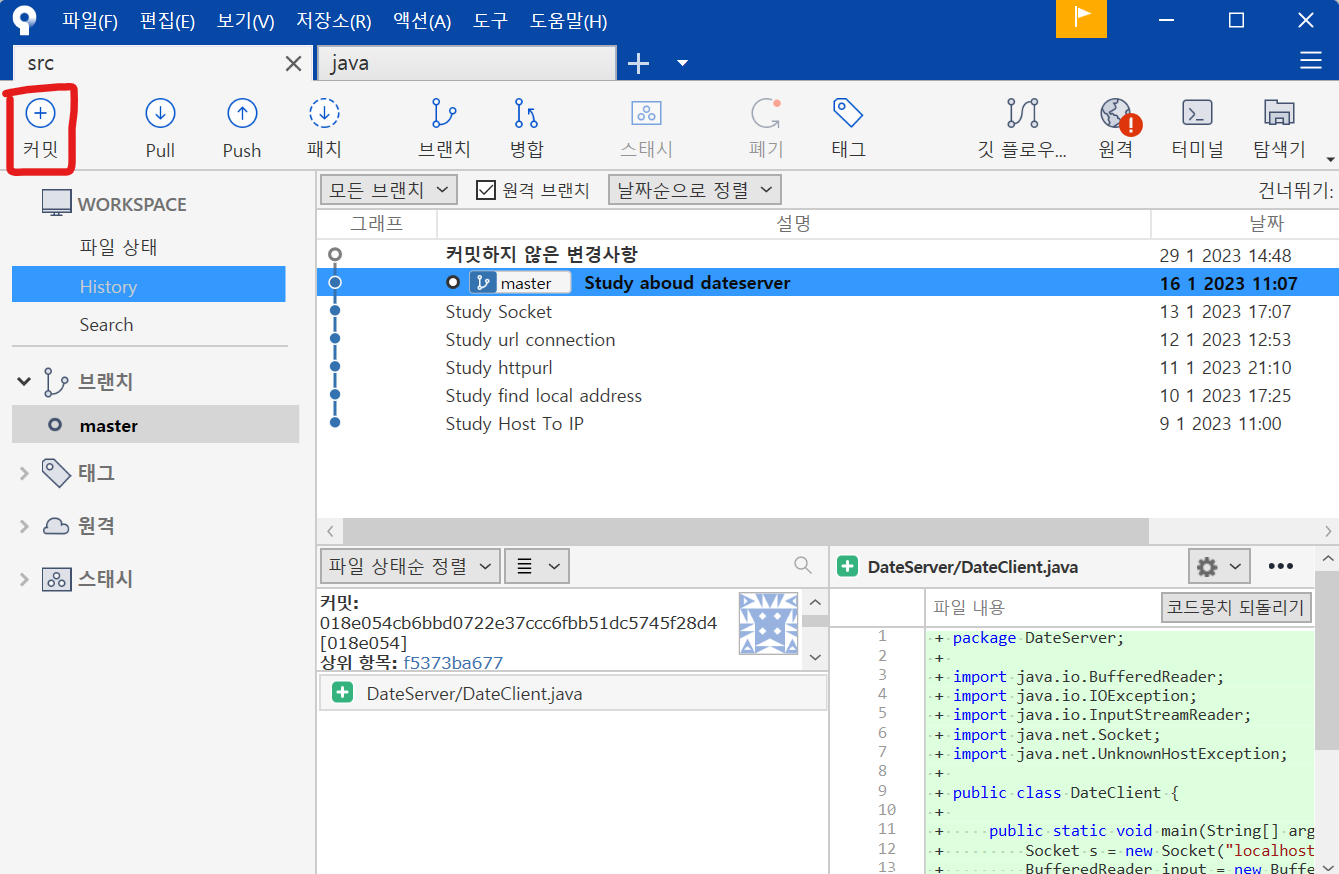
Task: Open the Tools (도구) menu
Action: pyautogui.click(x=490, y=21)
